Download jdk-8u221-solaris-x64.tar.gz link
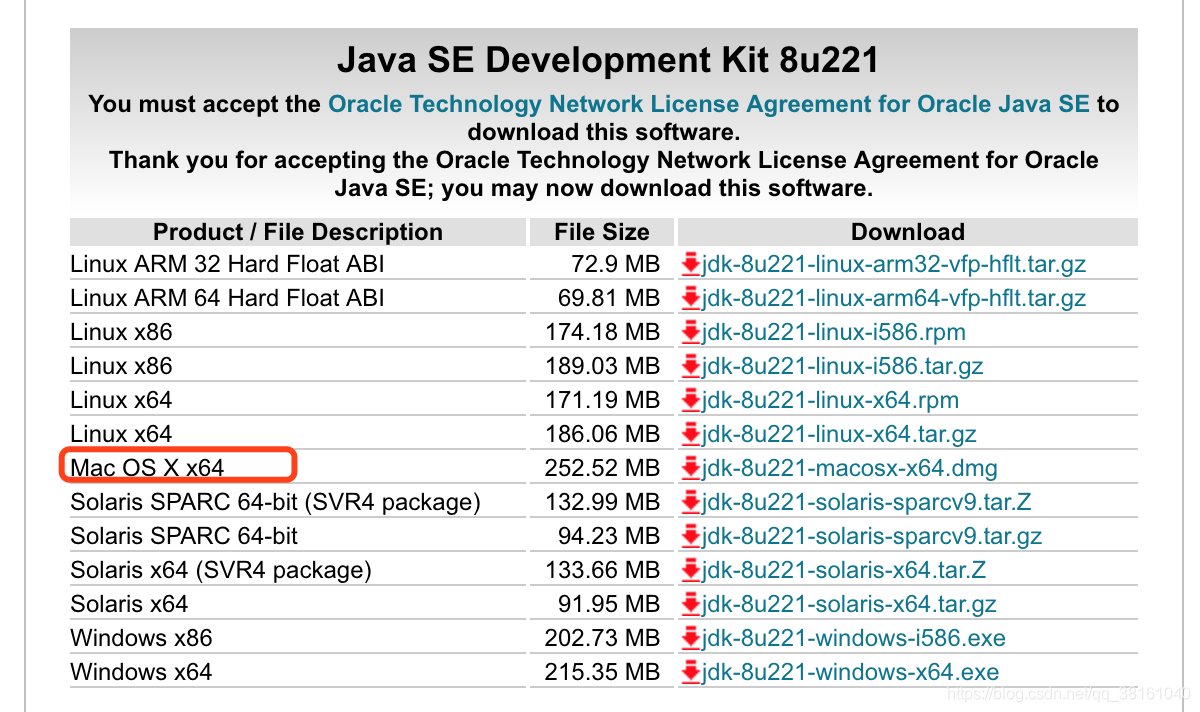The height and width of the screenshot is (712, 1200). 850,605
